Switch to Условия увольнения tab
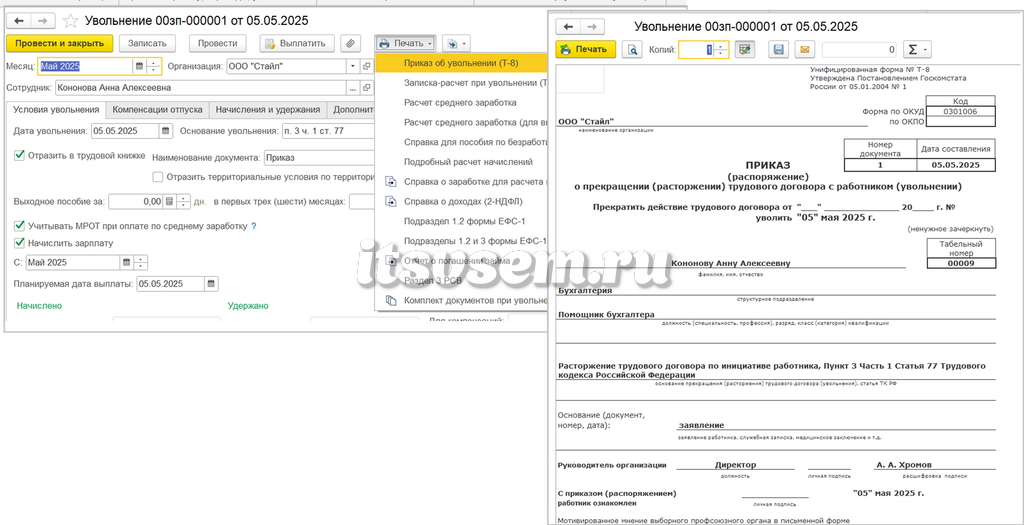The image size is (1024, 525). pos(56,110)
